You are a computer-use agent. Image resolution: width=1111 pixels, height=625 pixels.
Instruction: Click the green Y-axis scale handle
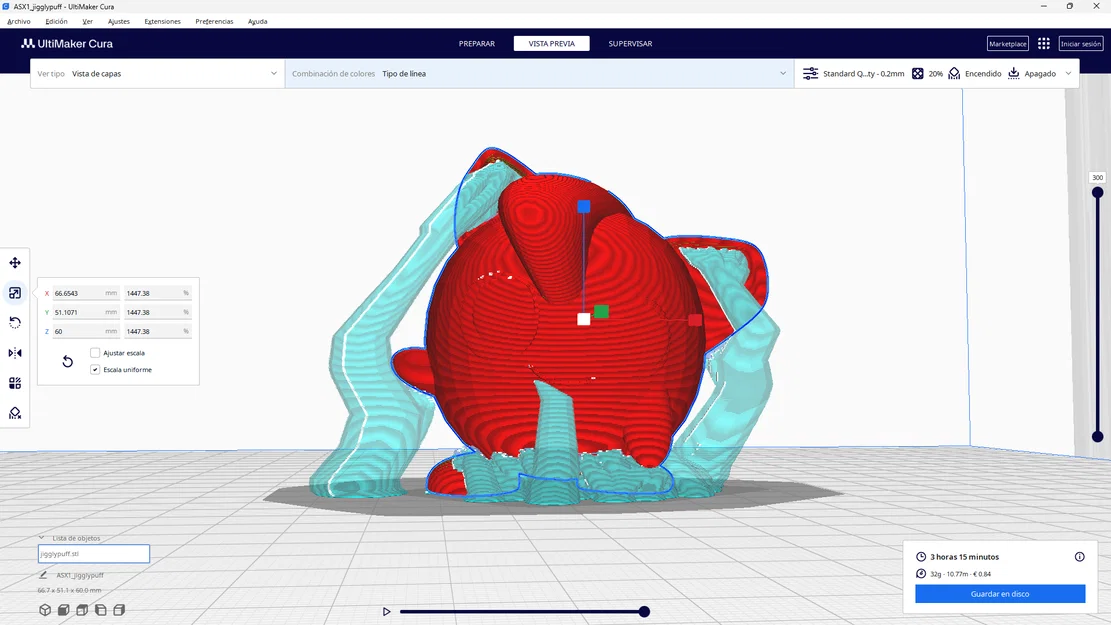(602, 311)
